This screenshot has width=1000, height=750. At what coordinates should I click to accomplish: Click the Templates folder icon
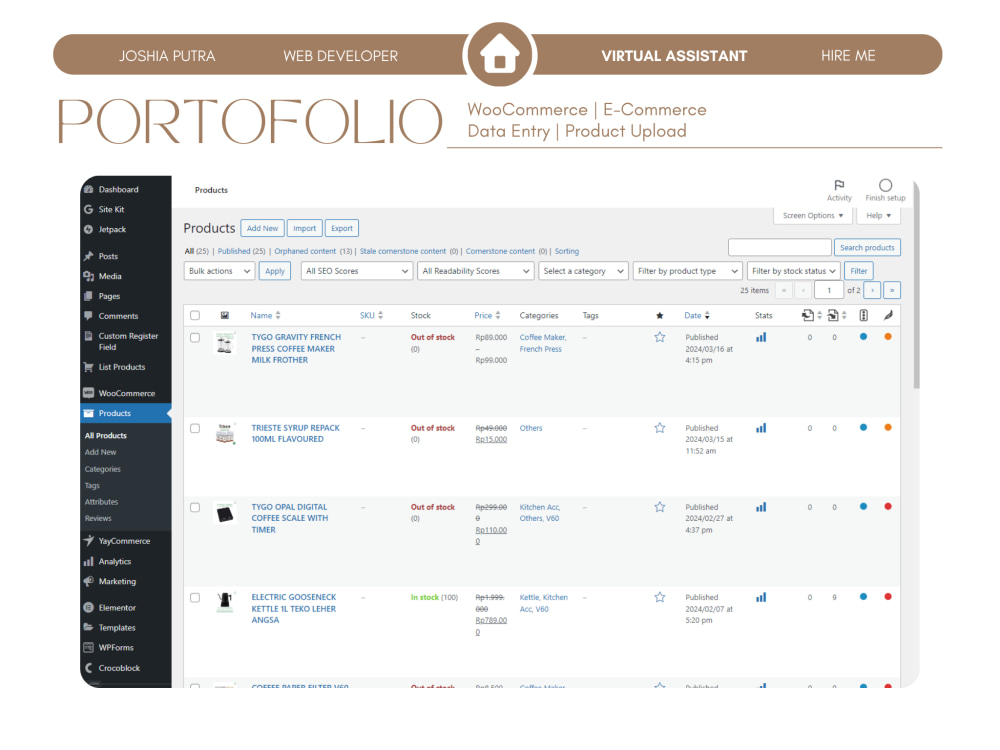pyautogui.click(x=89, y=627)
